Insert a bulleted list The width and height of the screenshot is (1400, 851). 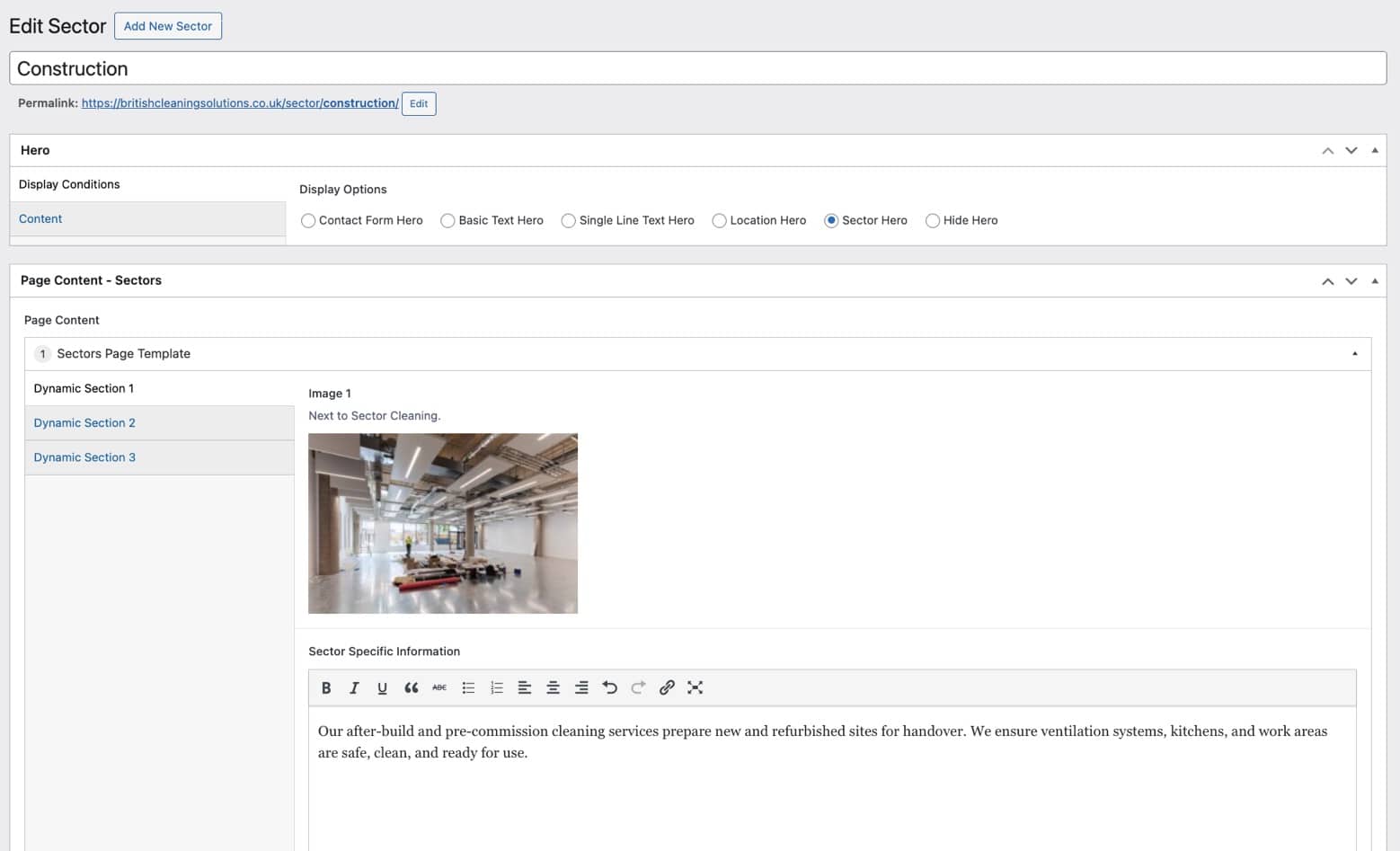click(468, 687)
